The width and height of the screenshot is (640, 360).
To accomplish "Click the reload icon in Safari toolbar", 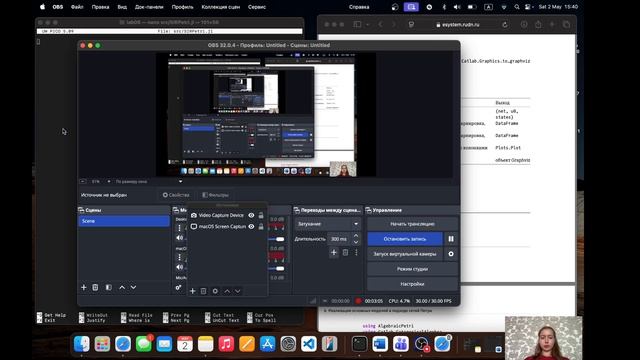I will tap(505, 24).
